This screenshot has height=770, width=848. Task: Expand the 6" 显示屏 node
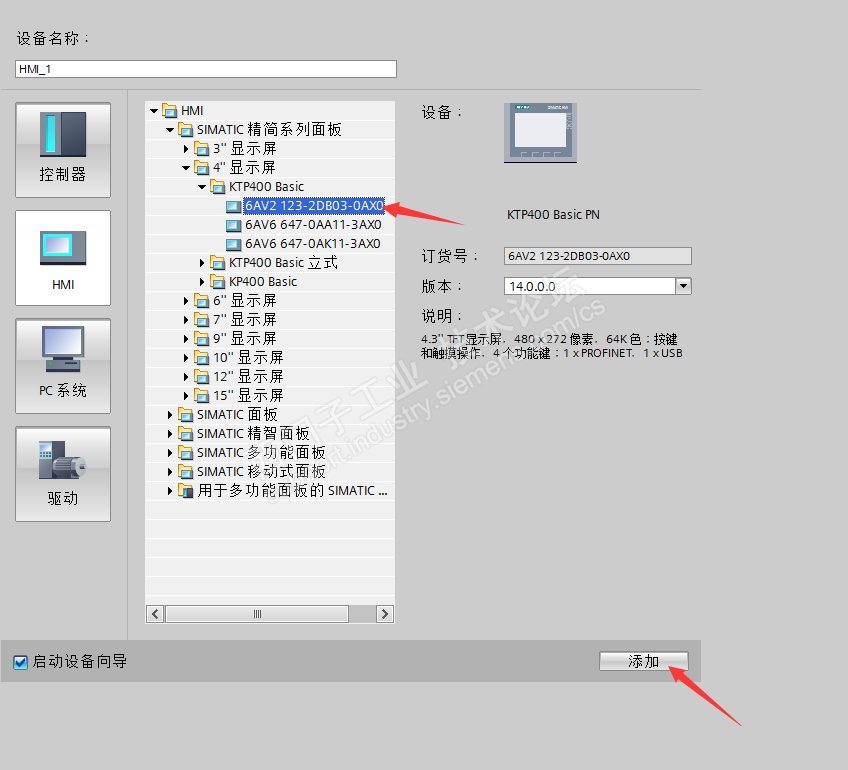point(186,301)
